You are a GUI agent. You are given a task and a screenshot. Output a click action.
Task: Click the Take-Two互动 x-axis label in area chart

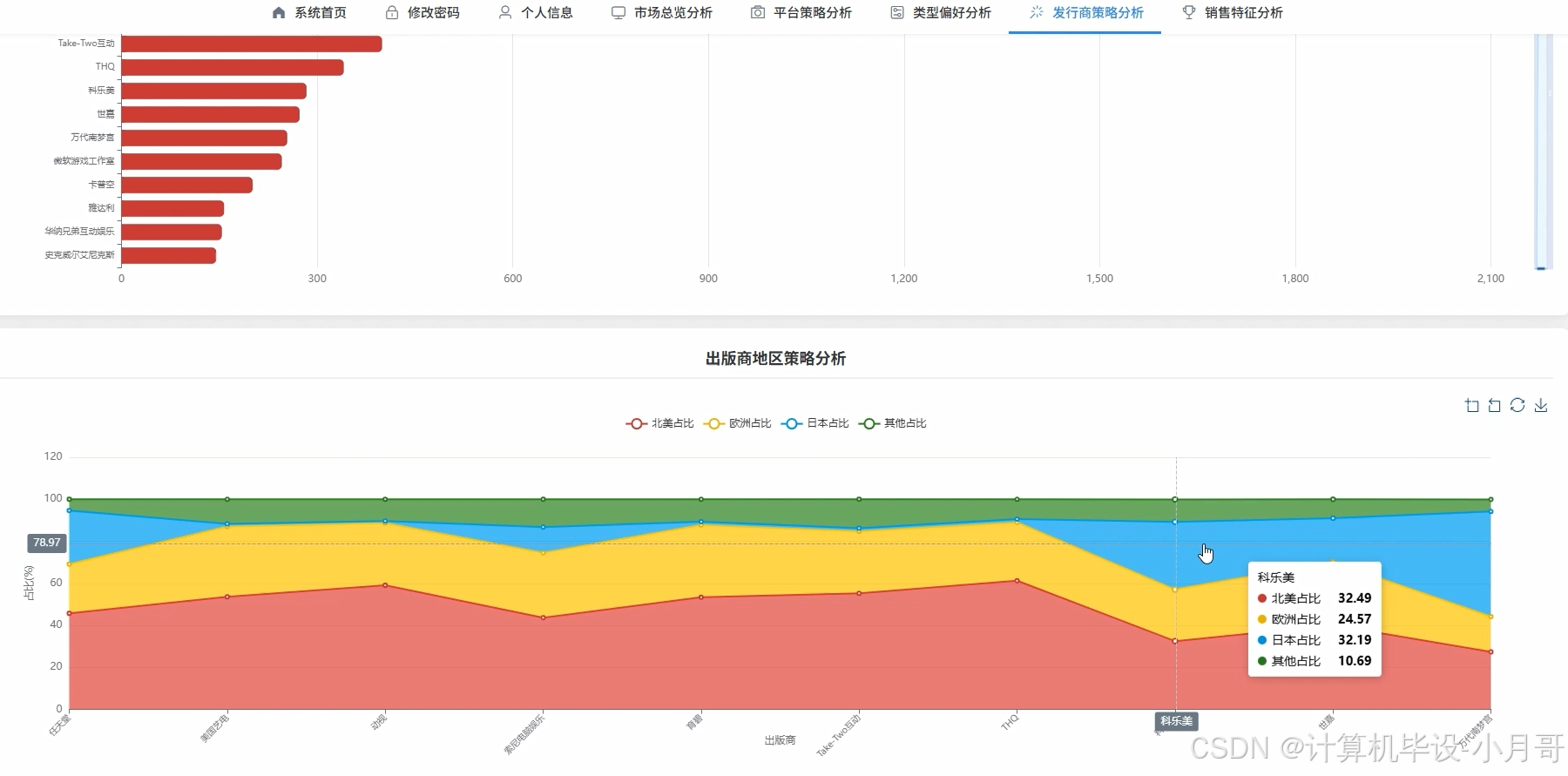pos(838,735)
